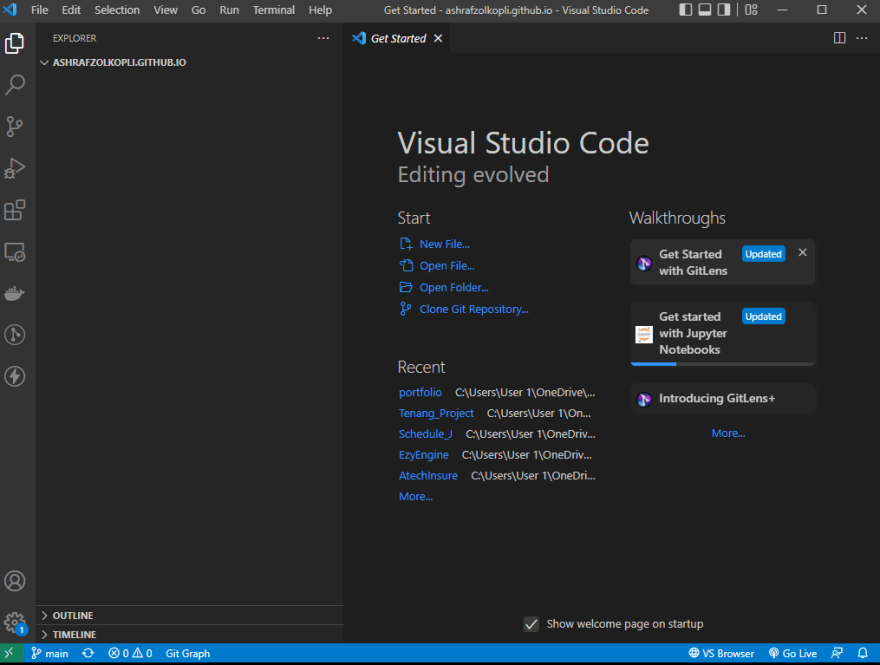
Task: Open editor More Actions ellipsis
Action: [x=861, y=38]
